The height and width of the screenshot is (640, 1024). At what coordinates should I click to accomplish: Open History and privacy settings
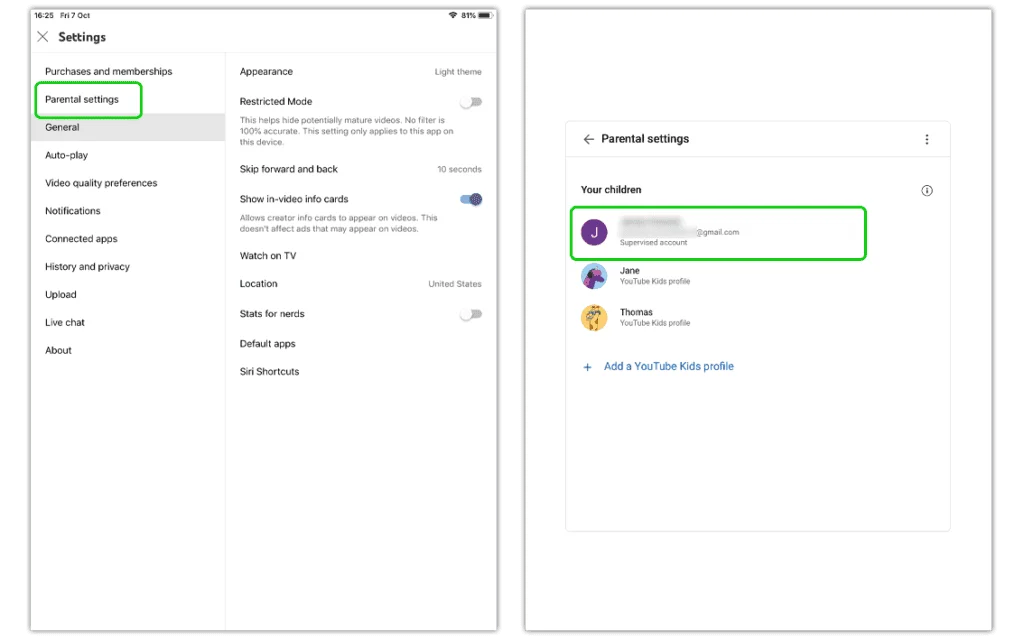tap(87, 266)
